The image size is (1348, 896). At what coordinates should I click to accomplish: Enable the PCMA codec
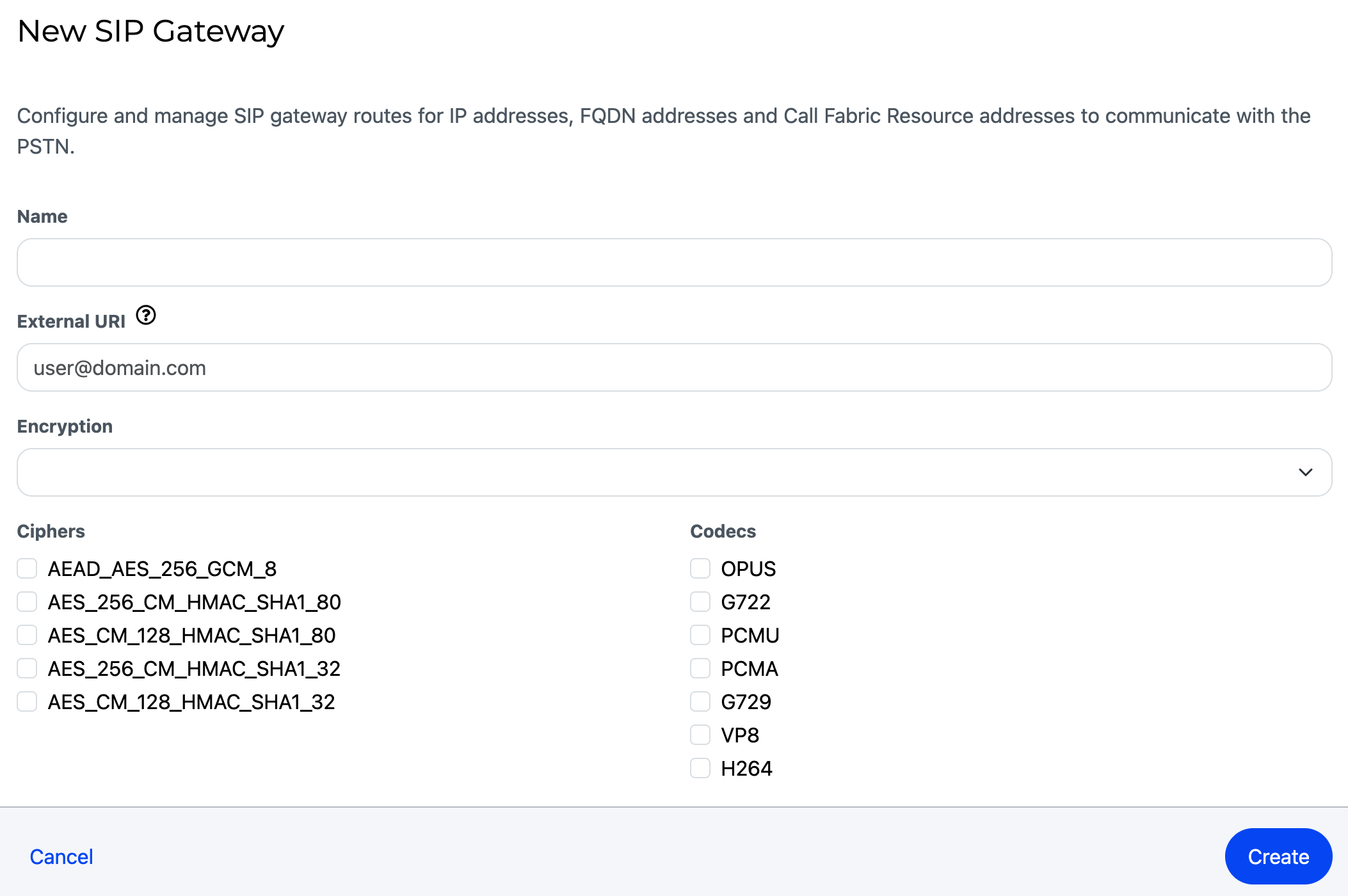point(700,668)
